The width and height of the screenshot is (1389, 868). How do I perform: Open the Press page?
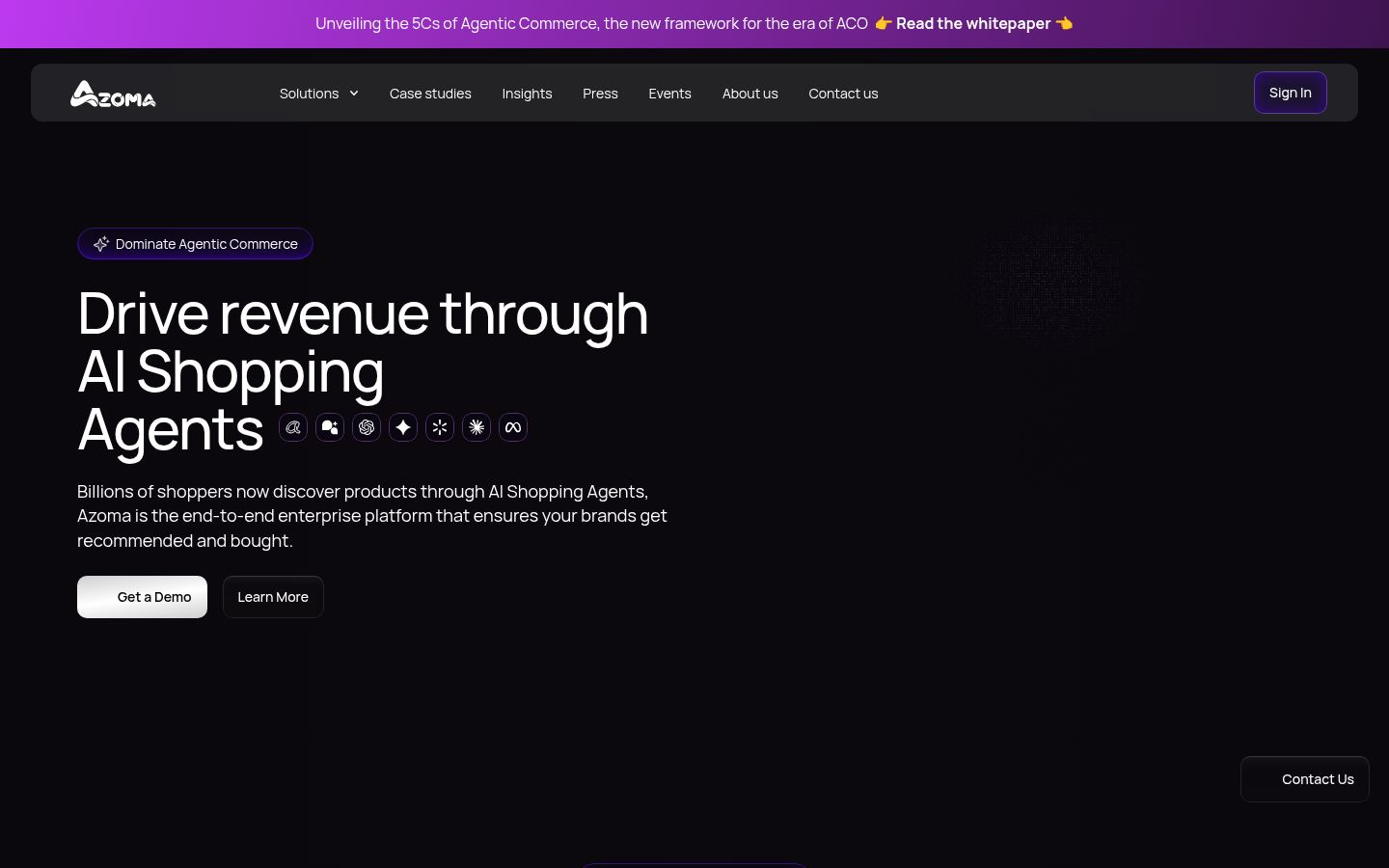600,94
